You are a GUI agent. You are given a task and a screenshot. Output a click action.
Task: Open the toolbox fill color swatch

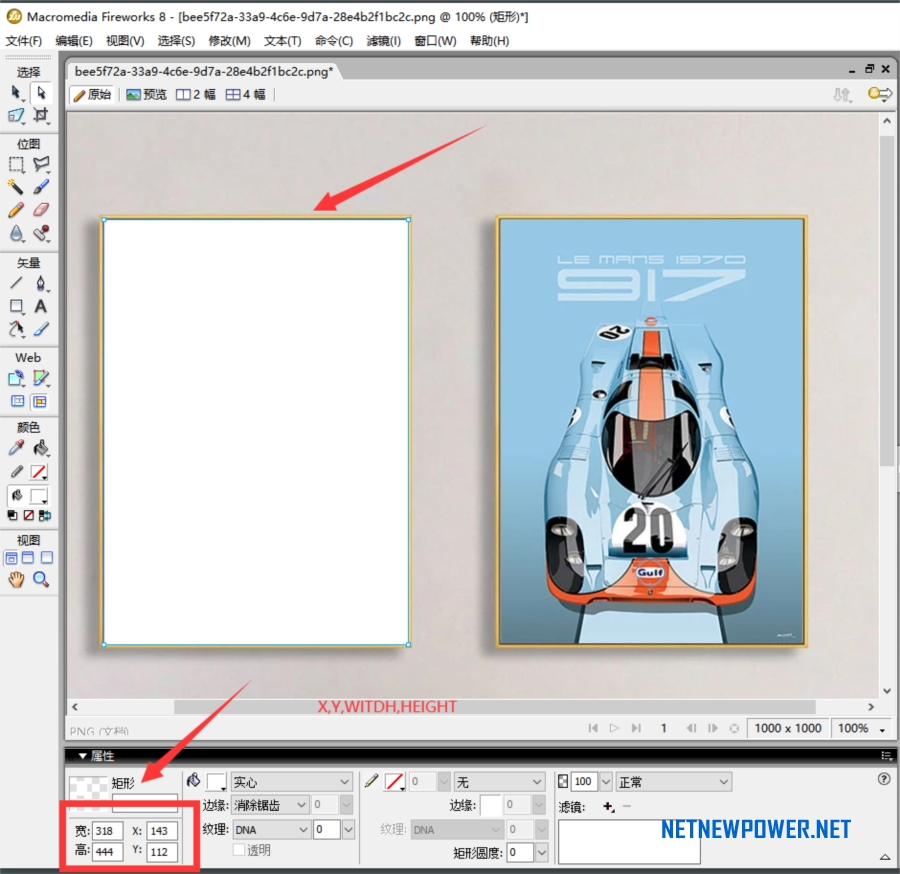39,495
